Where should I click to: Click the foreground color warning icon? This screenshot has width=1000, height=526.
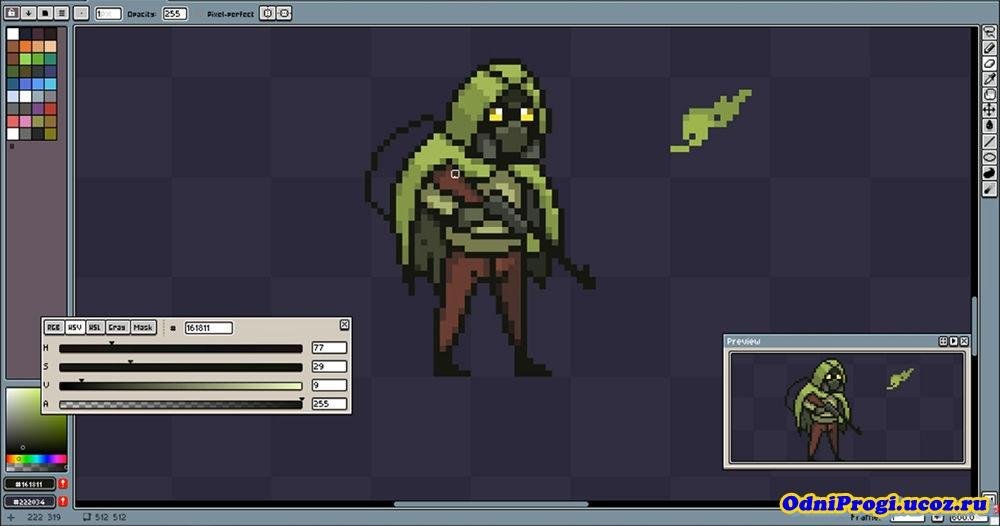click(62, 484)
